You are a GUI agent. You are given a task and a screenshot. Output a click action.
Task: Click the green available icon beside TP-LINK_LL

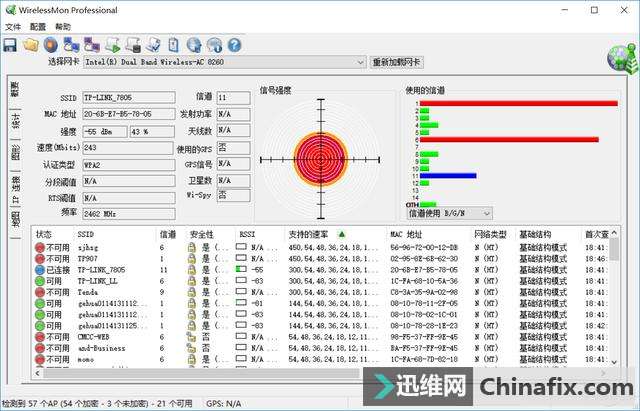tap(41, 281)
